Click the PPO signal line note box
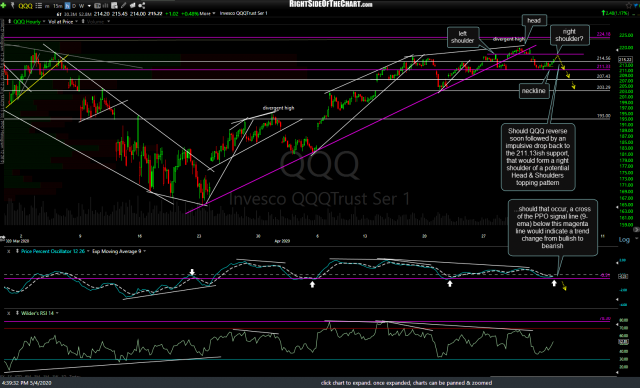 click(552, 227)
